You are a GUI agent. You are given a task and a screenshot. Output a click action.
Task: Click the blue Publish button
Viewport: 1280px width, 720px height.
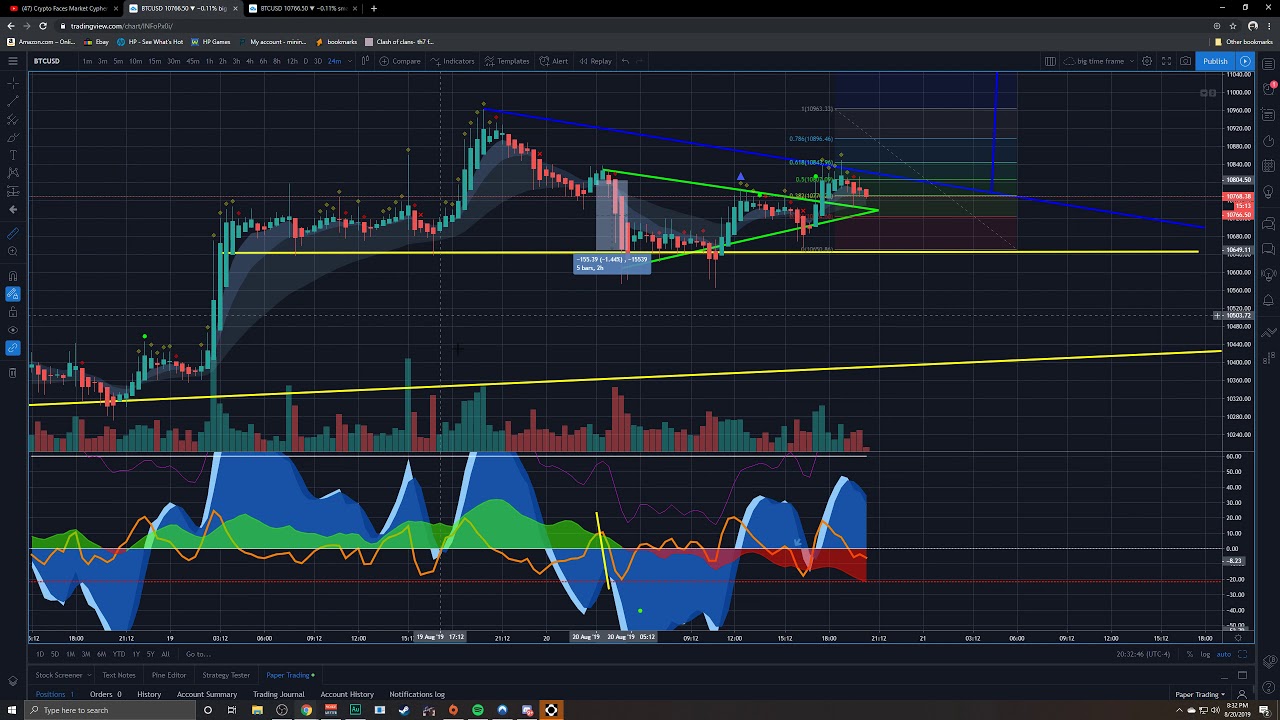1215,61
